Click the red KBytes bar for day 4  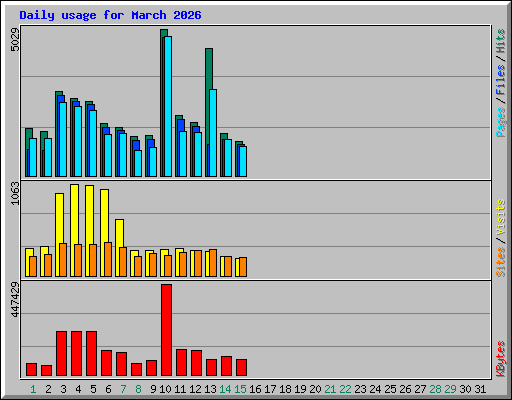point(76,353)
